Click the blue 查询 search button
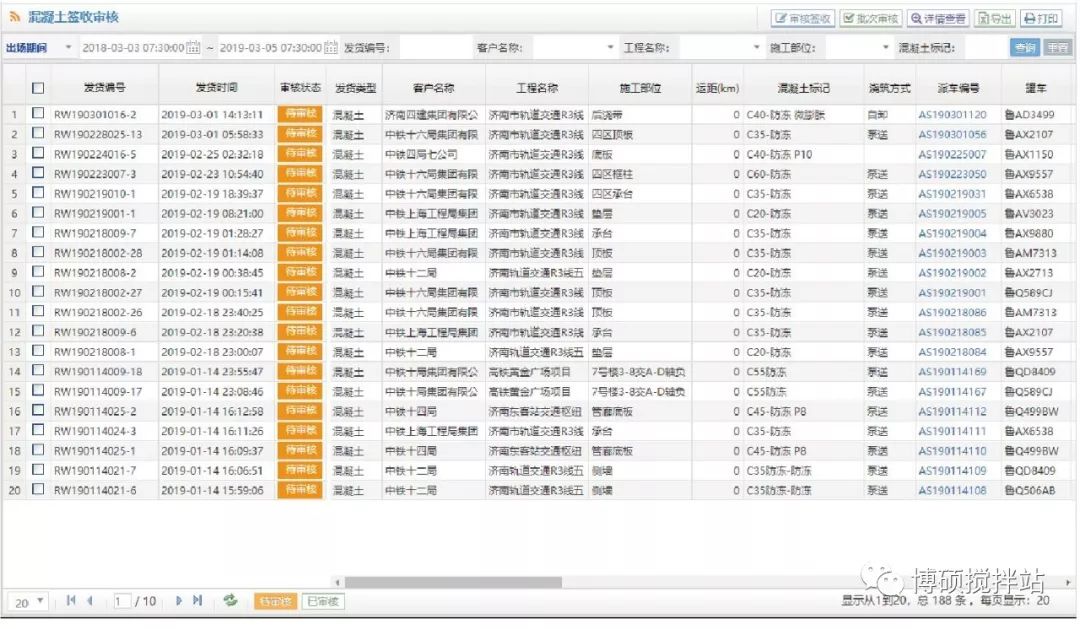 pos(1024,47)
